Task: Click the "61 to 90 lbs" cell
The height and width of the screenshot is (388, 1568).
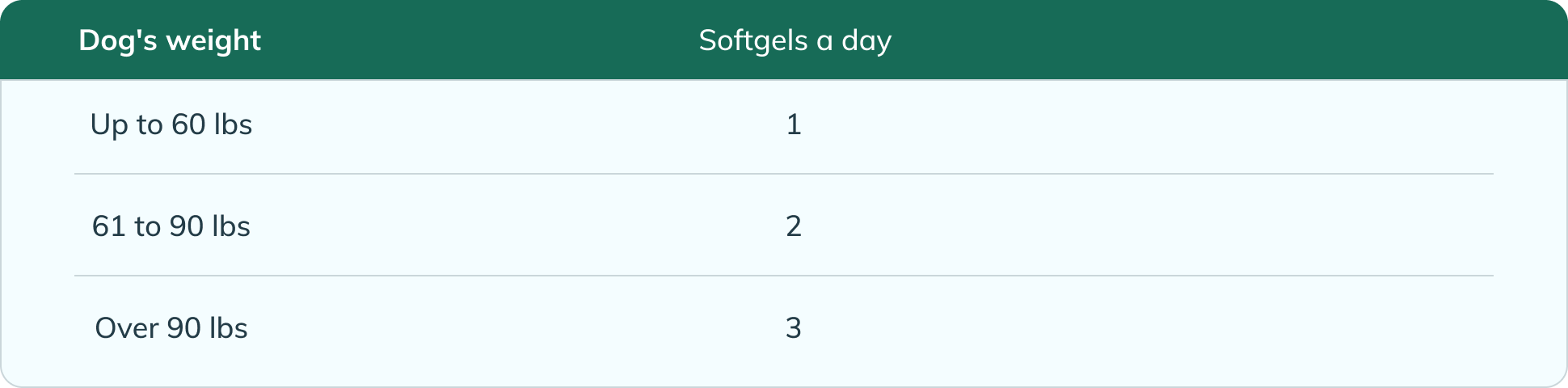Action: pos(171,226)
